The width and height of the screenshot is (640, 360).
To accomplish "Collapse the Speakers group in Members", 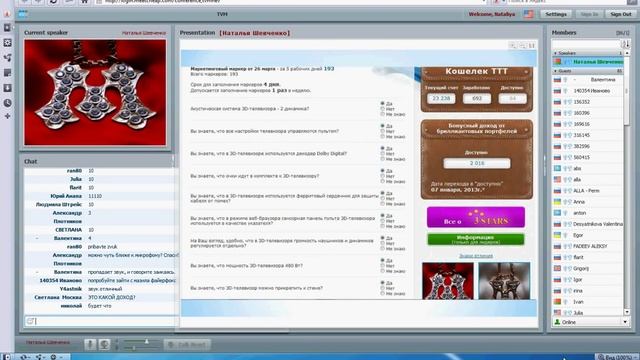I will pyautogui.click(x=555, y=53).
